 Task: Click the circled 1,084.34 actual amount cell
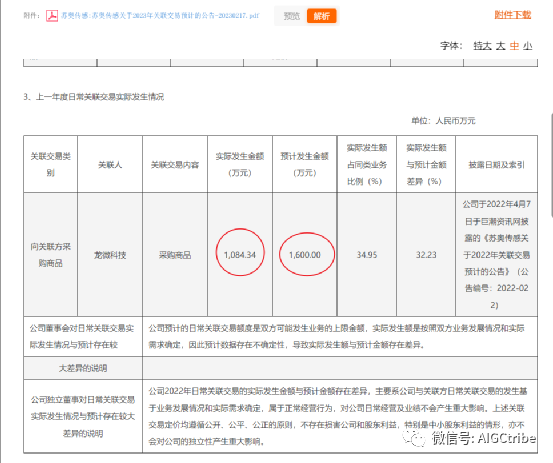240,255
